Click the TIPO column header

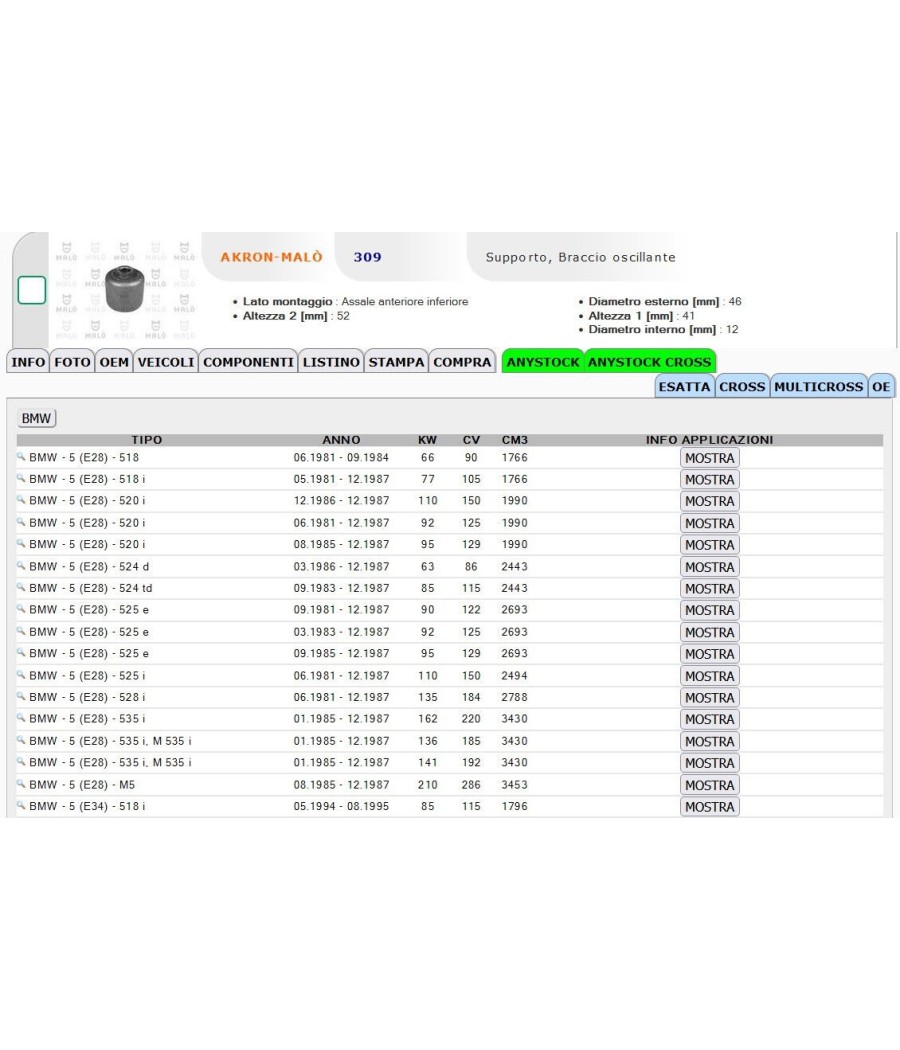click(147, 440)
